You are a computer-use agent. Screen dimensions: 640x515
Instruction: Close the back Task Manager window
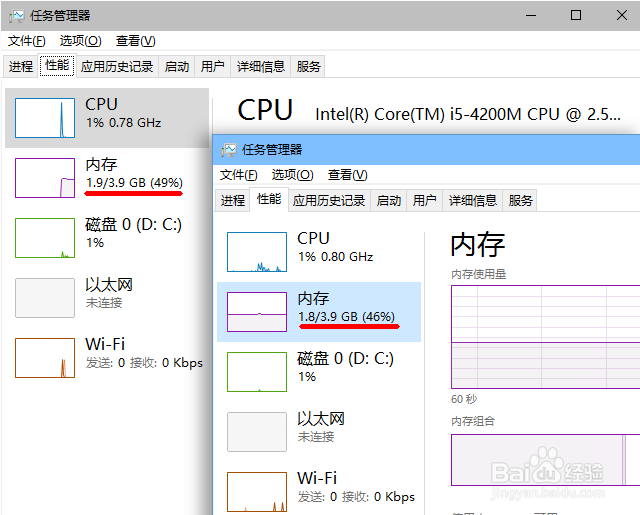tap(622, 16)
